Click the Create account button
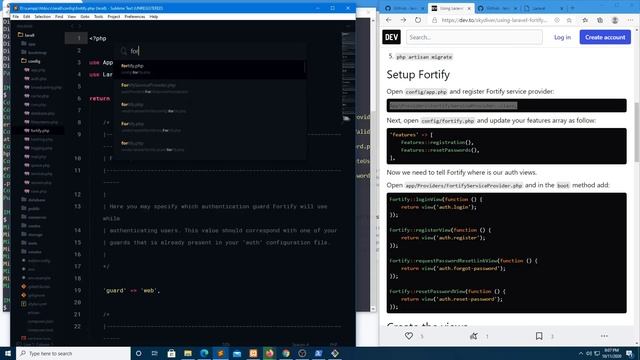Screen dimensions: 640x360 605,37
